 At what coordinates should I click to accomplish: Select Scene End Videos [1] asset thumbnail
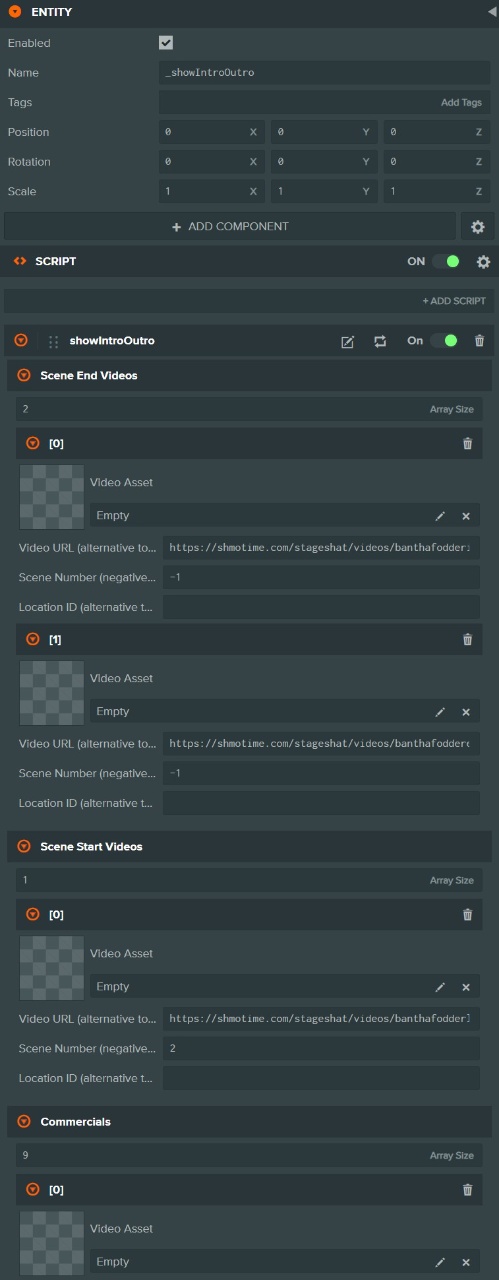pyautogui.click(x=52, y=693)
